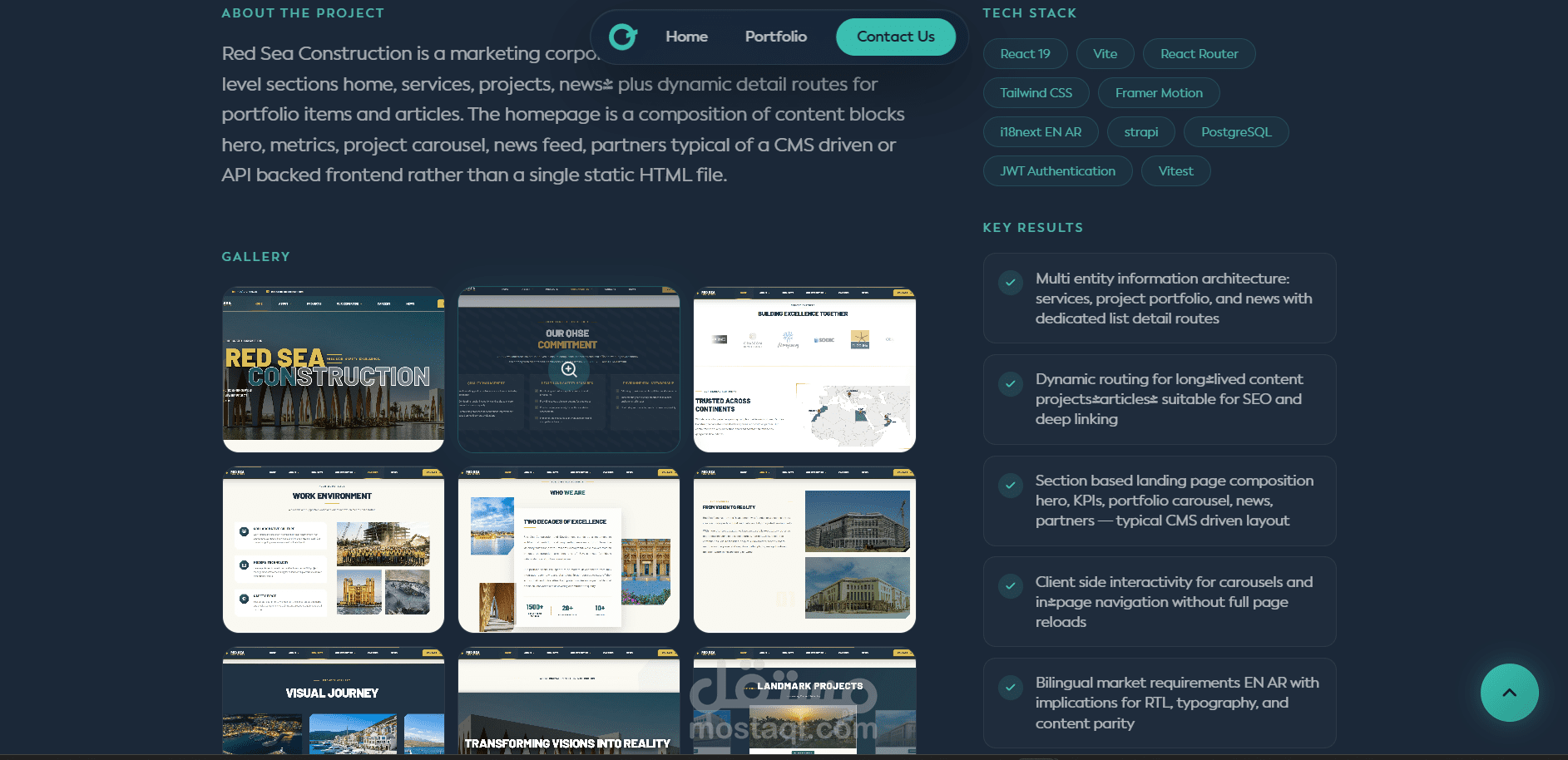
Task: Click the TECH STACK heading
Action: click(x=1029, y=13)
